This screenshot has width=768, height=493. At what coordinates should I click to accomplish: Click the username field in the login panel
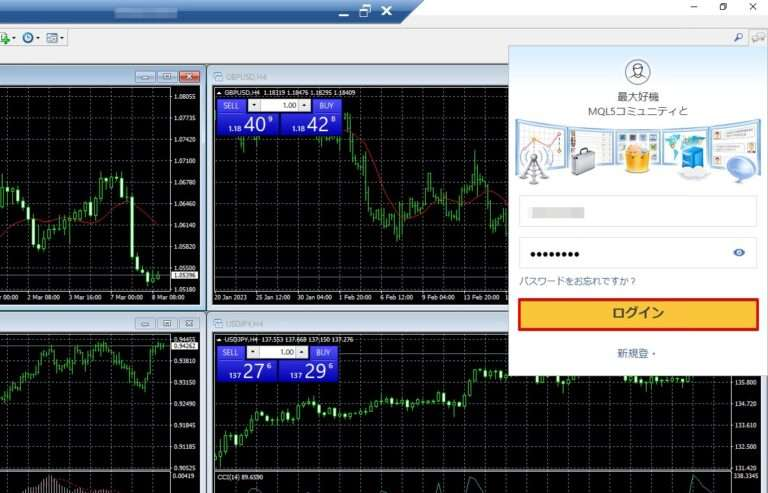tap(638, 212)
